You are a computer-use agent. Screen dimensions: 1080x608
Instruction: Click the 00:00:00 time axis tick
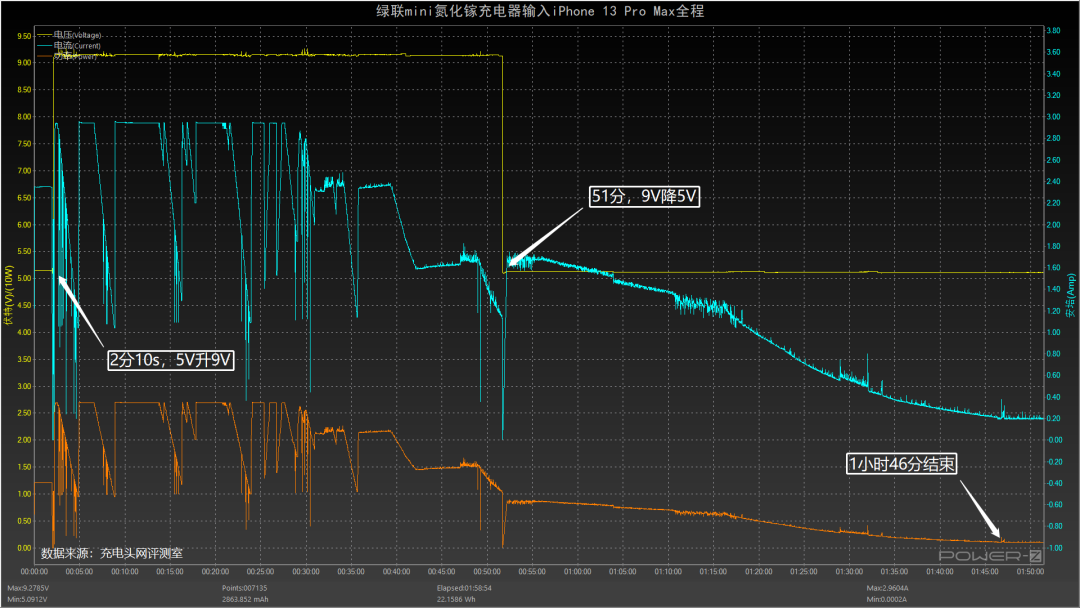coord(34,572)
